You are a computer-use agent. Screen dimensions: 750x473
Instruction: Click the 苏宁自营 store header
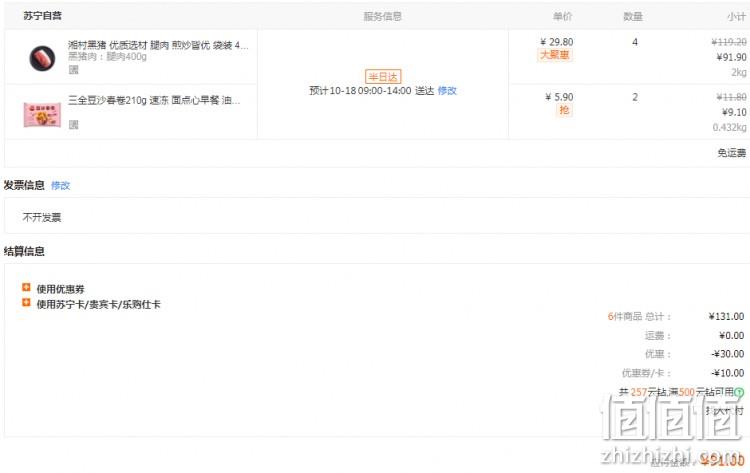pos(42,15)
